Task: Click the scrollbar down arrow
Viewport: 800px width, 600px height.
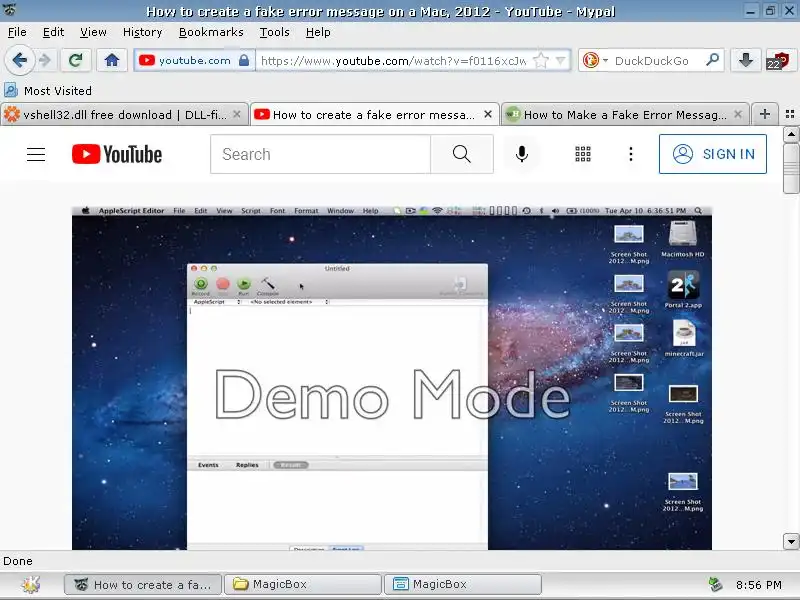Action: point(791,541)
